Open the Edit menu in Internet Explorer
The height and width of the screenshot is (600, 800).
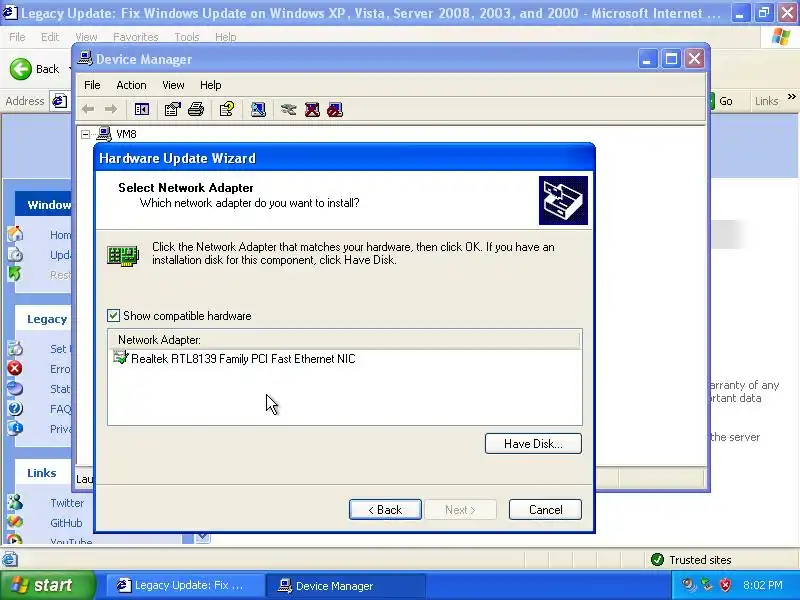(50, 37)
